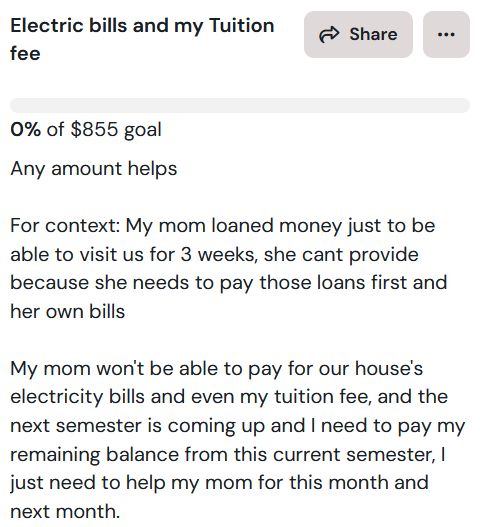Screen dimensions: 480x527
Task: Click the curved share arrow icon
Action: (x=329, y=34)
